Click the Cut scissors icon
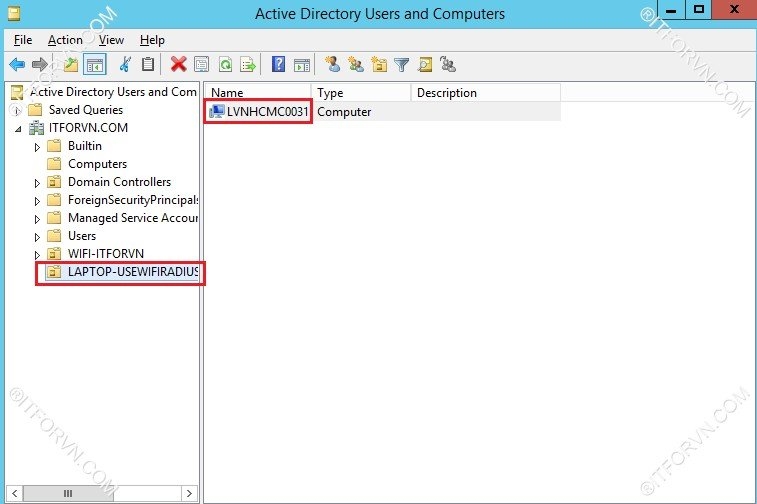This screenshot has width=757, height=504. 125,65
